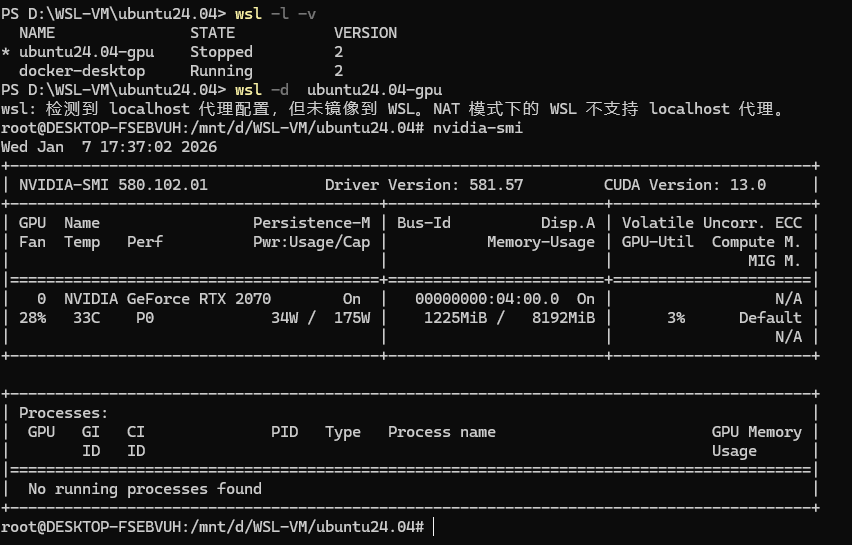Click the 'Process name' column header

[441, 432]
